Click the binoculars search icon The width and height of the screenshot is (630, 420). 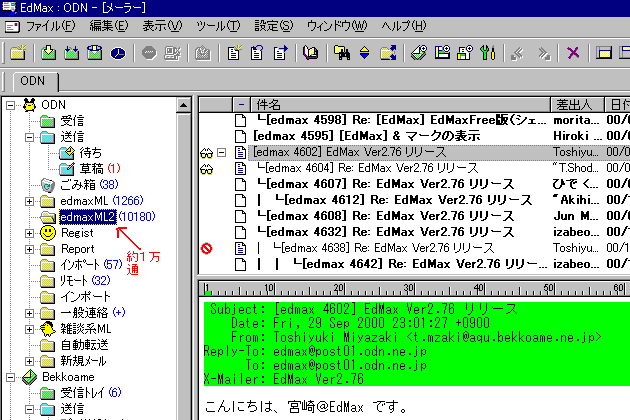click(342, 53)
